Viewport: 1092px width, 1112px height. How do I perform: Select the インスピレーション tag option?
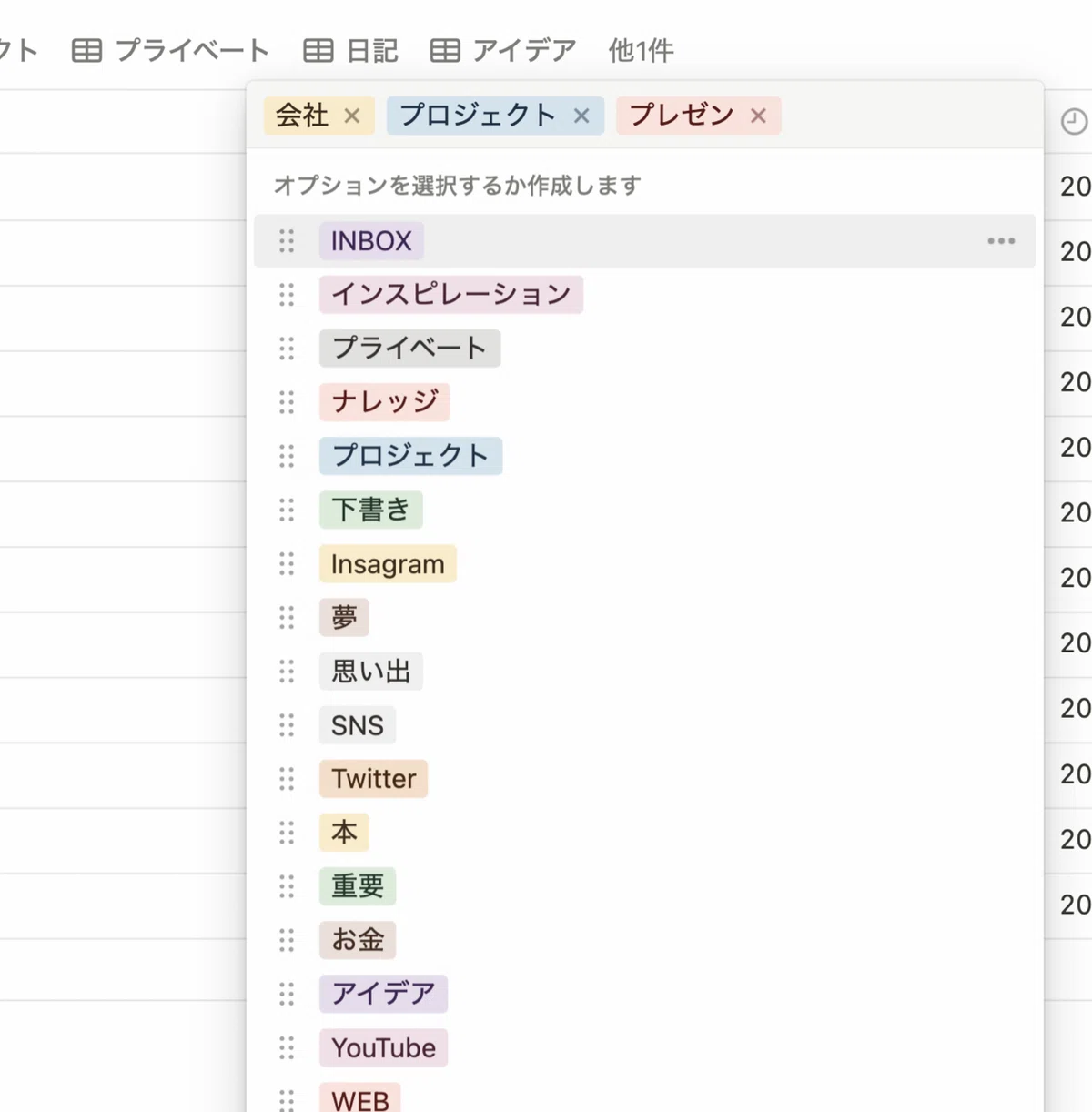(x=450, y=295)
